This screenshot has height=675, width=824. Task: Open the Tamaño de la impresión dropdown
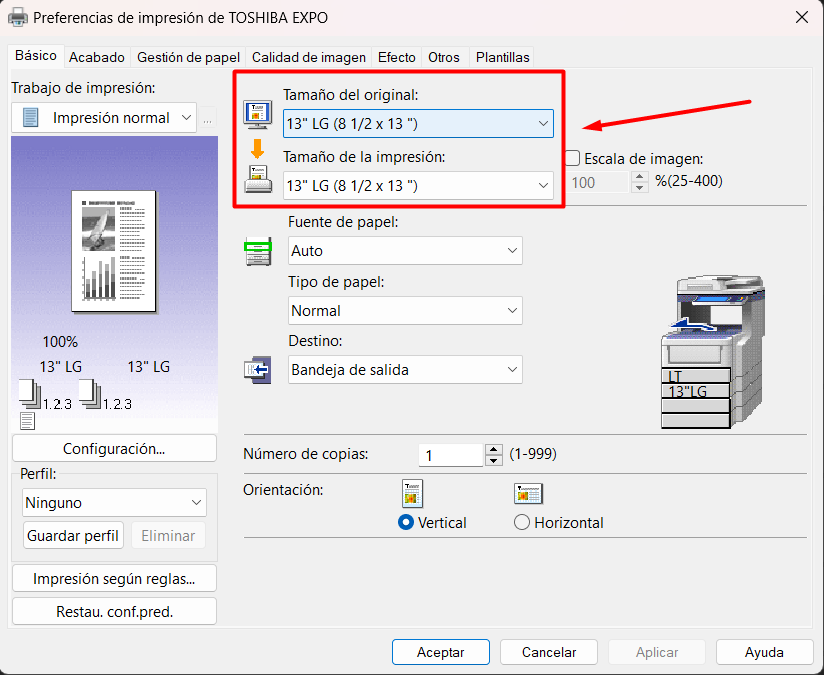[418, 186]
